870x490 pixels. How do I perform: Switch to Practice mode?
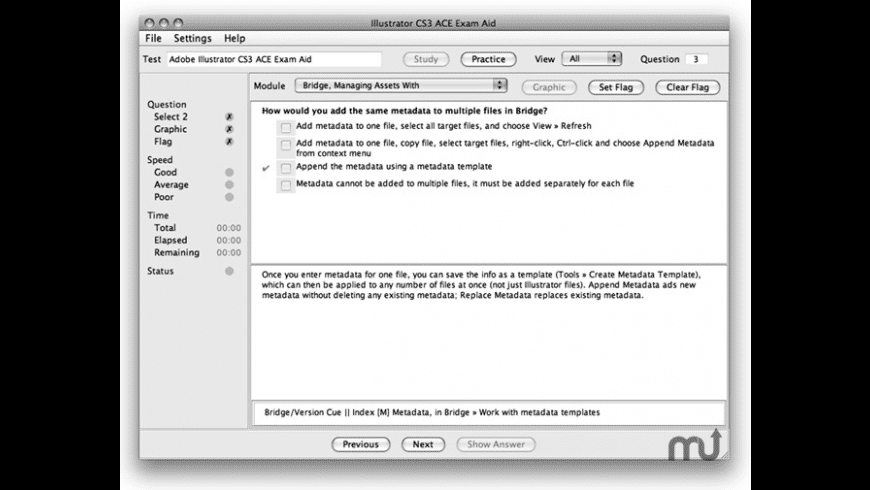pyautogui.click(x=488, y=59)
